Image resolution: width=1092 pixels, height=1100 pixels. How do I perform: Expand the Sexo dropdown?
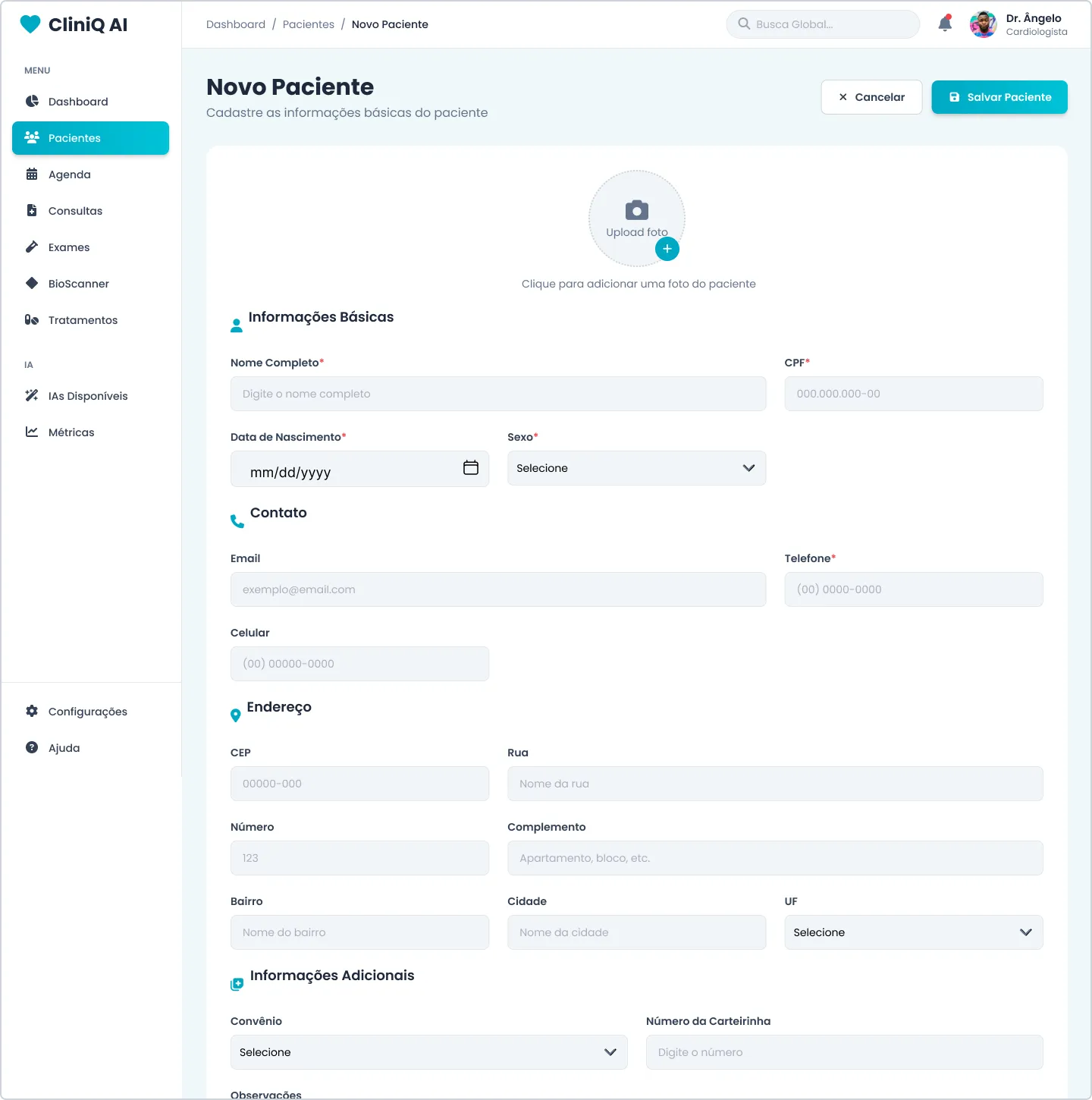tap(636, 468)
